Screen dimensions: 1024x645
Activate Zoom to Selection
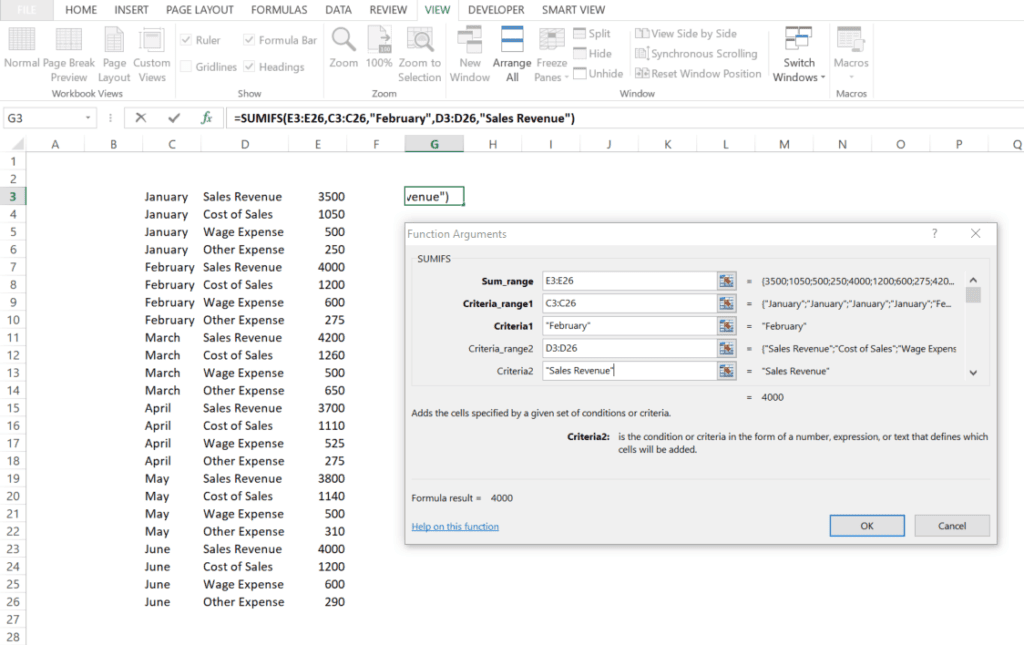coord(419,52)
